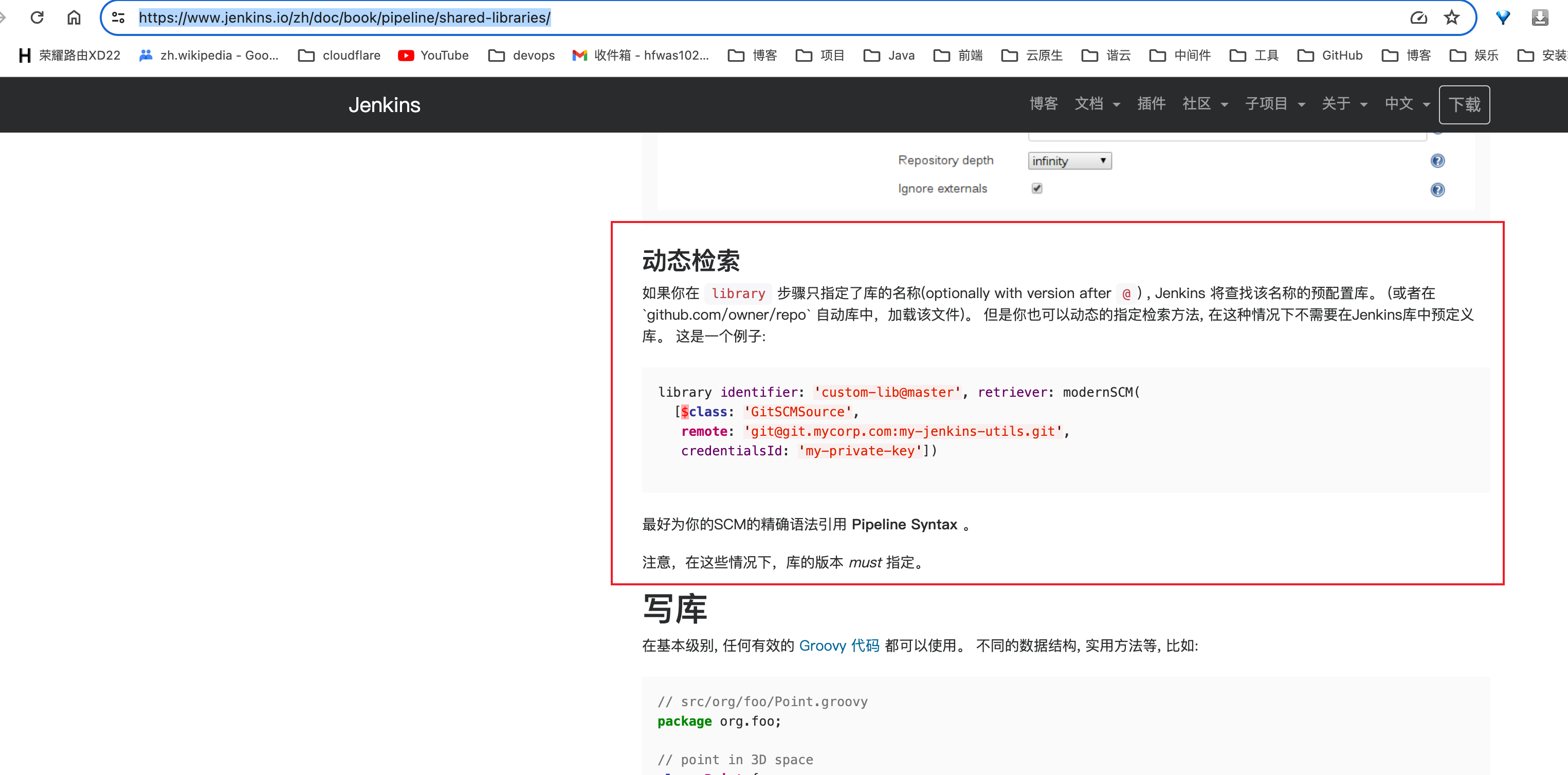Open the cloudflare bookmark folder
Screen dimensions: 1568x775
point(339,56)
